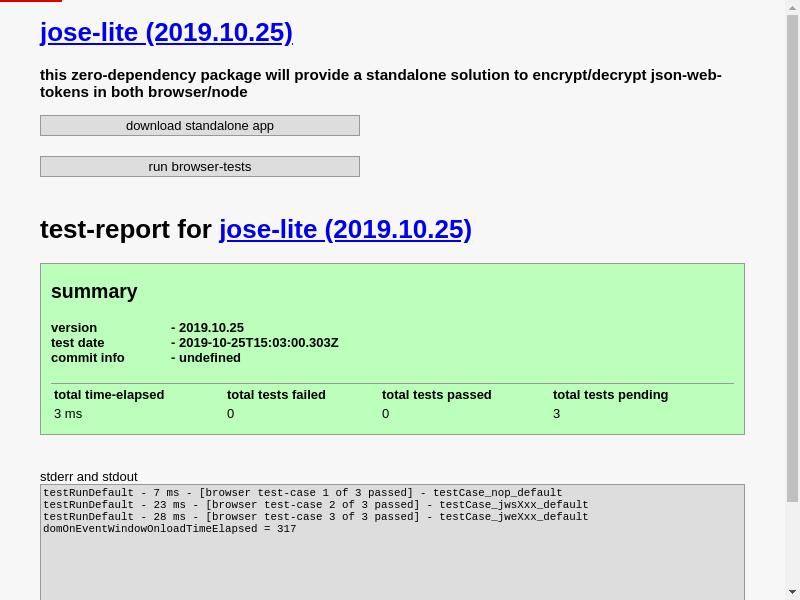Click the stderr and stdout label
Image resolution: width=800 pixels, height=600 pixels.
click(x=89, y=477)
